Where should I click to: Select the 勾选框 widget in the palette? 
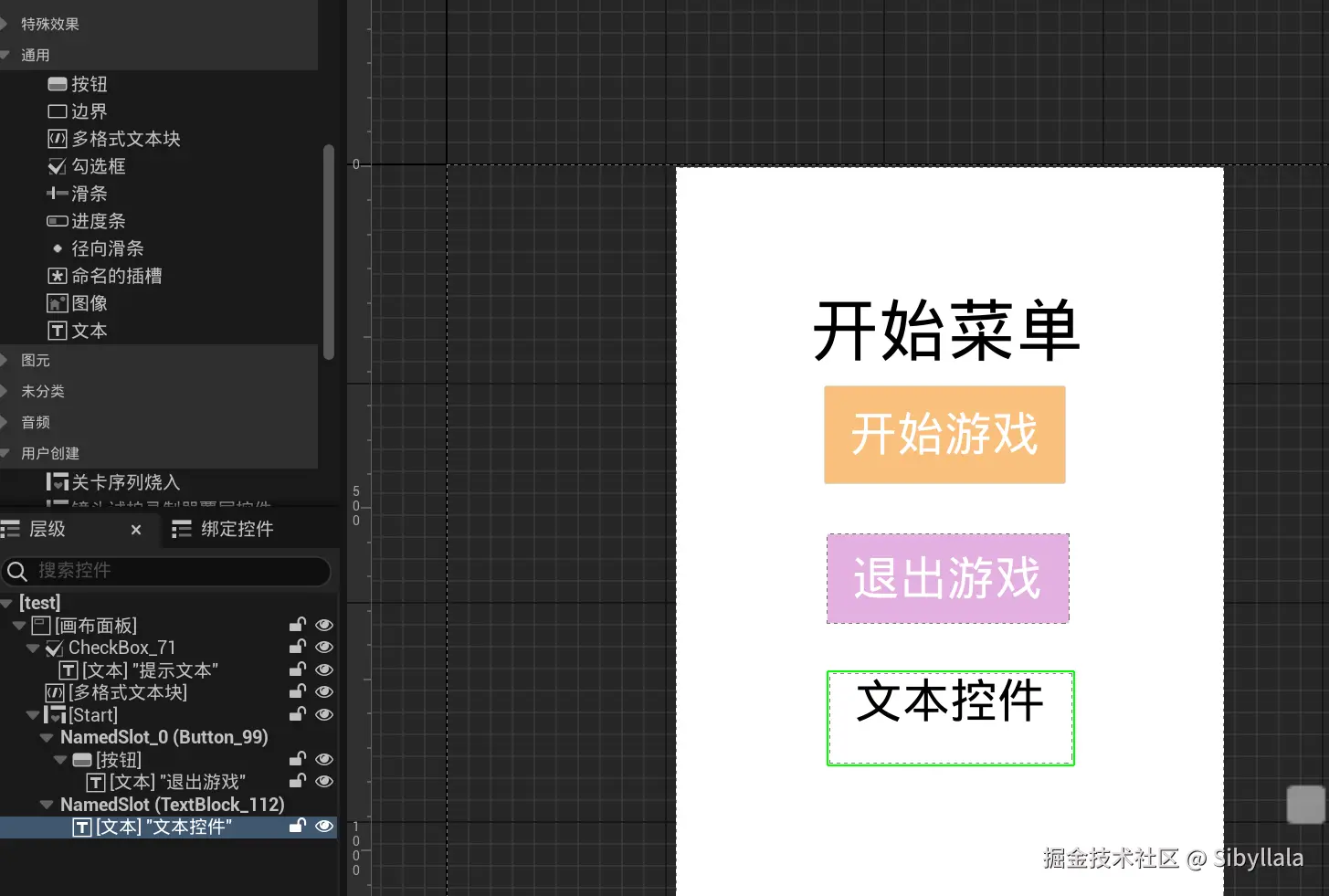click(87, 166)
